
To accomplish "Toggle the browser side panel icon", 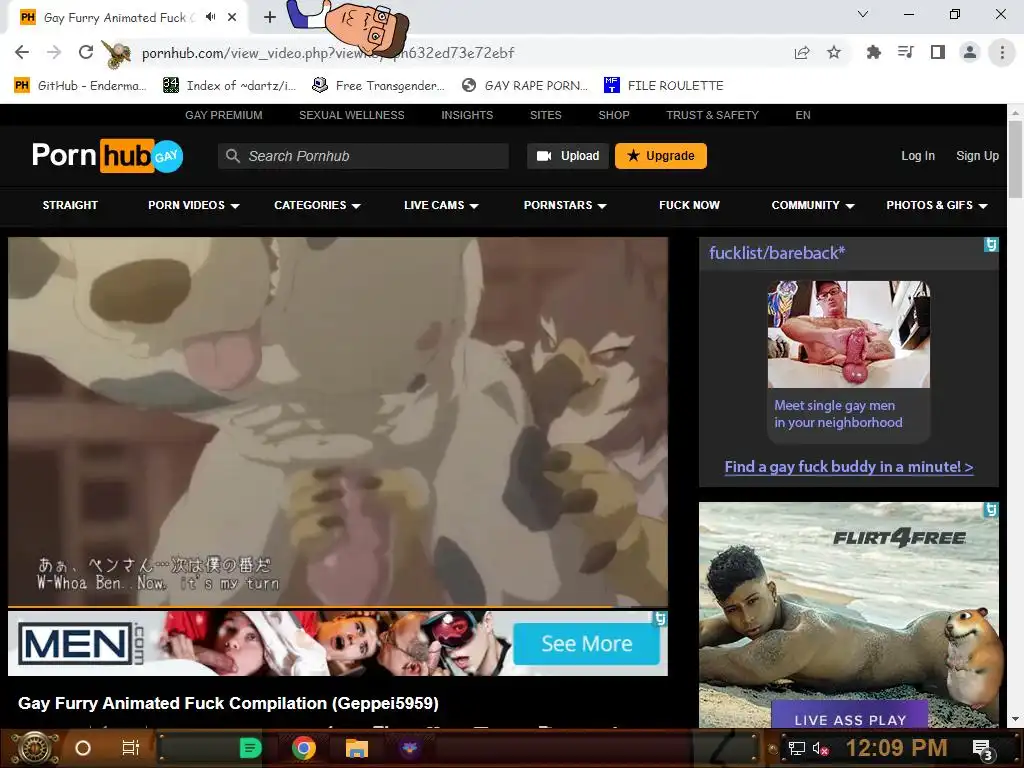I will [938, 52].
